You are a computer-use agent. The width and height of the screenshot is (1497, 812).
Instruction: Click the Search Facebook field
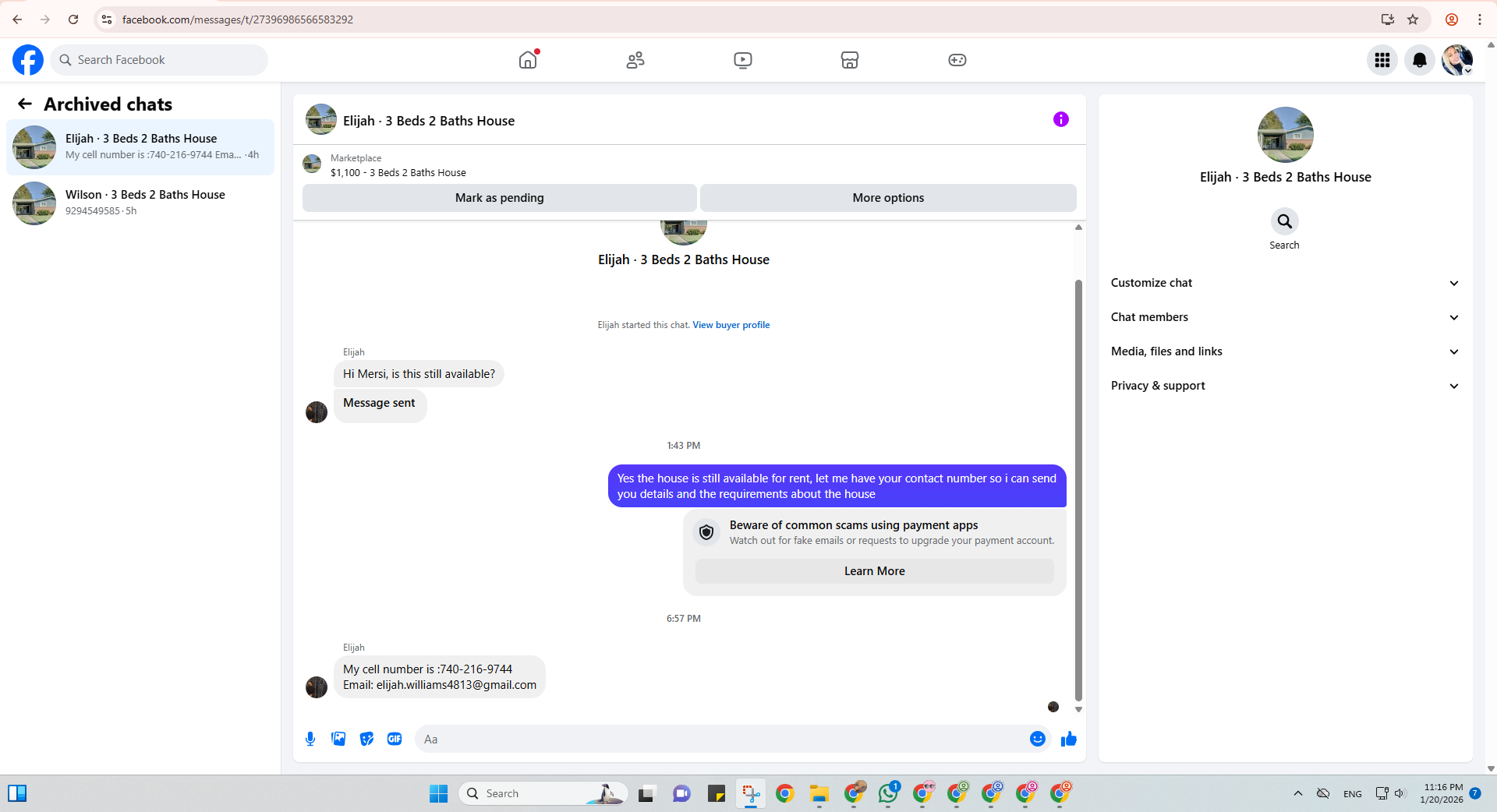click(159, 60)
